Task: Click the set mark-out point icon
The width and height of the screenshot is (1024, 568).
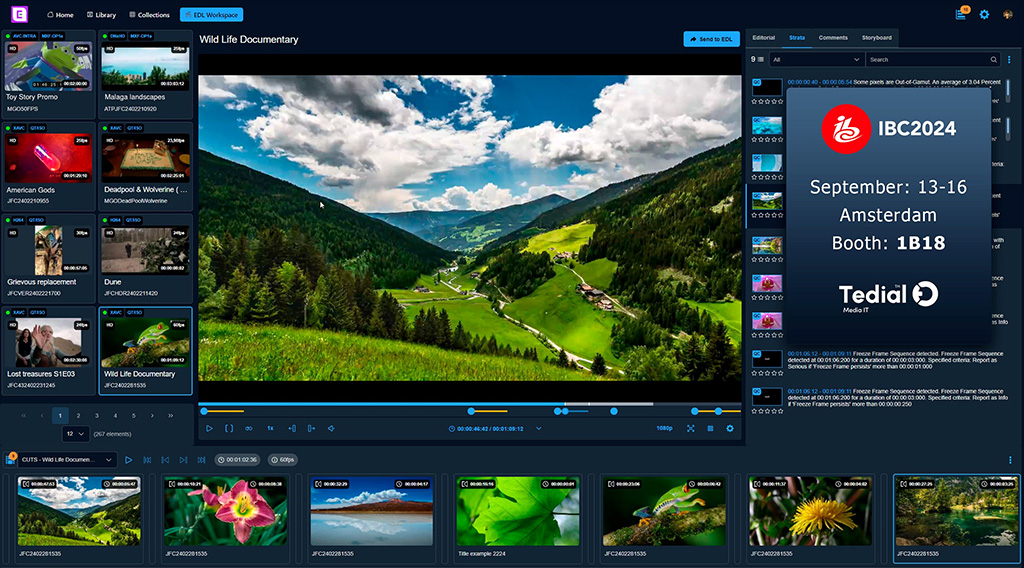Action: [312, 429]
